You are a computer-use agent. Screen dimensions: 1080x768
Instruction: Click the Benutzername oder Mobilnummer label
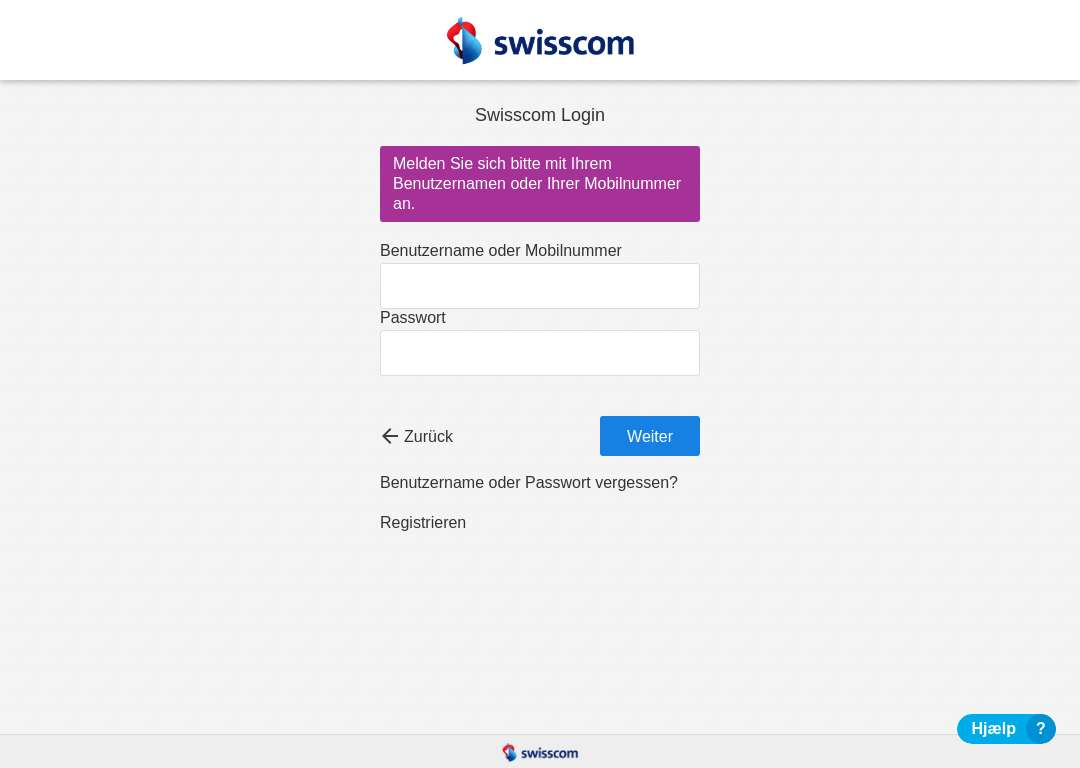pyautogui.click(x=501, y=251)
